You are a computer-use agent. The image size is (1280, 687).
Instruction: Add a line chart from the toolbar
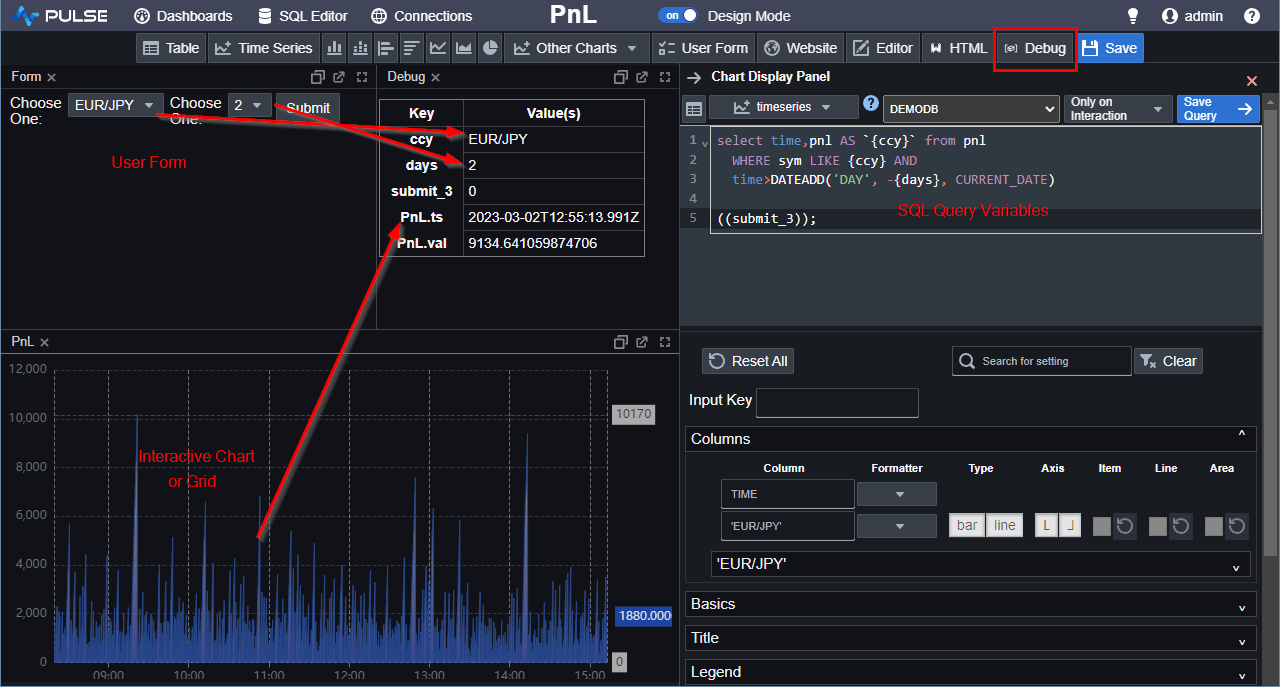click(x=438, y=48)
